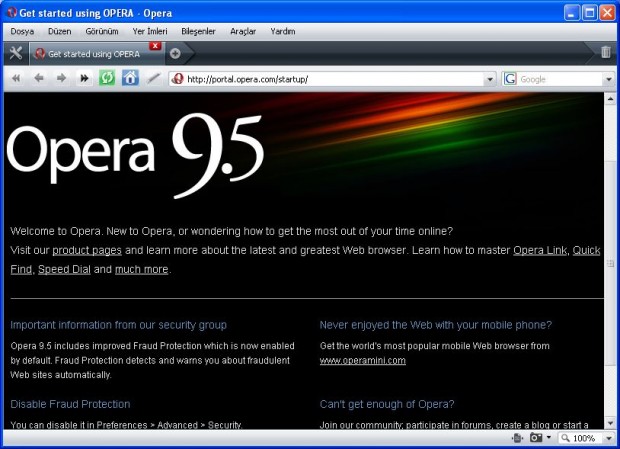Click the Disable Fraud Protection heading
This screenshot has width=620, height=449.
point(70,404)
